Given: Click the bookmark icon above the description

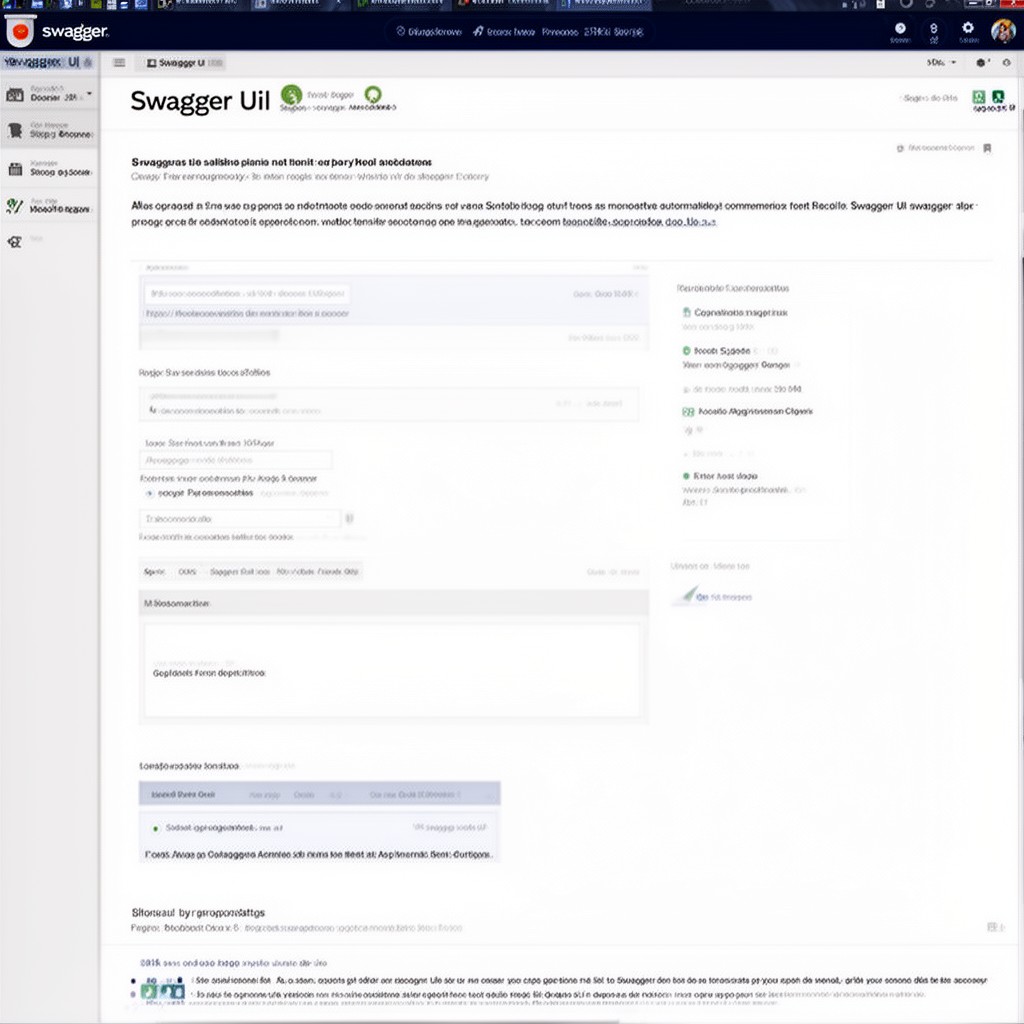Looking at the screenshot, I should tap(987, 148).
